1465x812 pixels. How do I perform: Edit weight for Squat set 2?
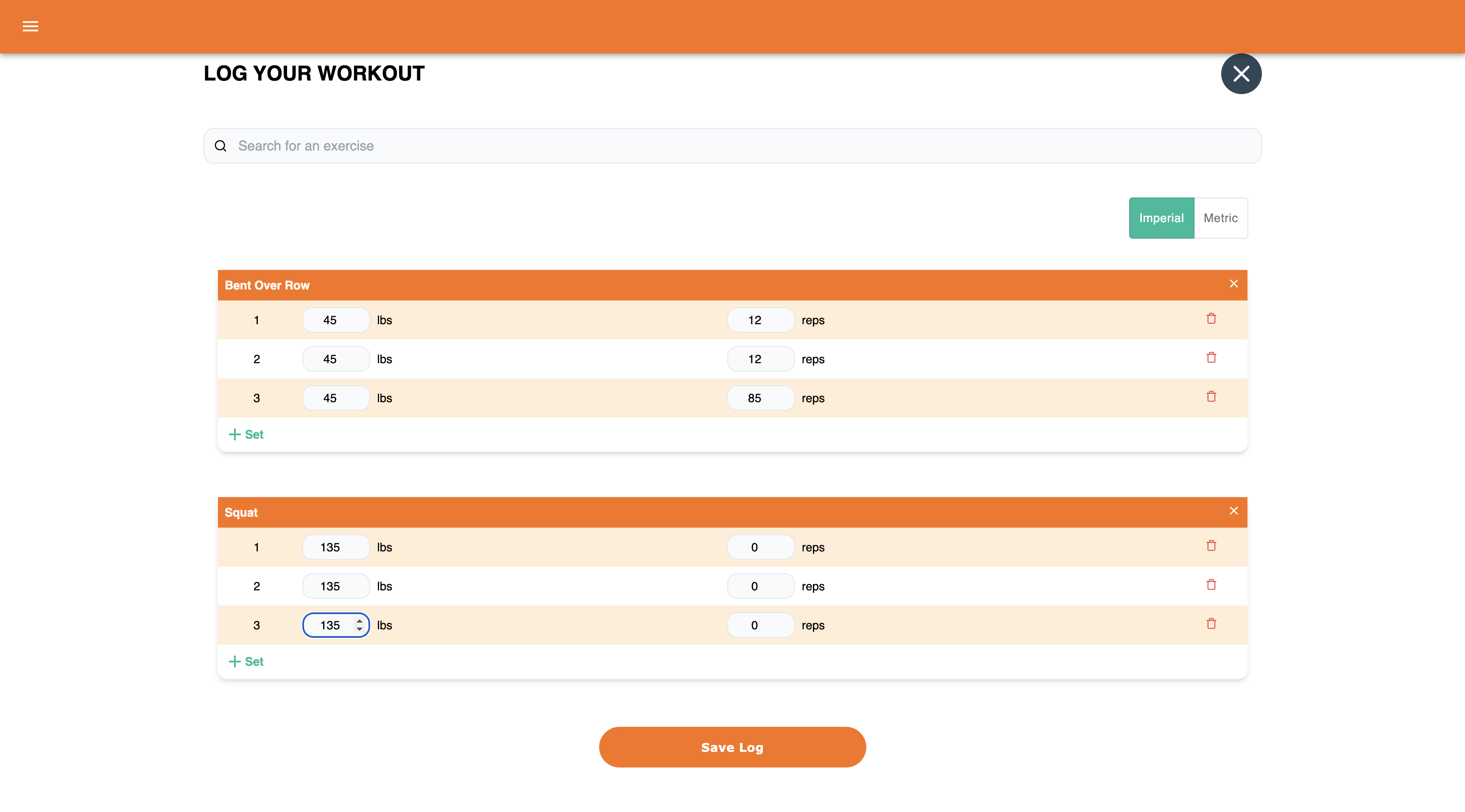(x=336, y=587)
